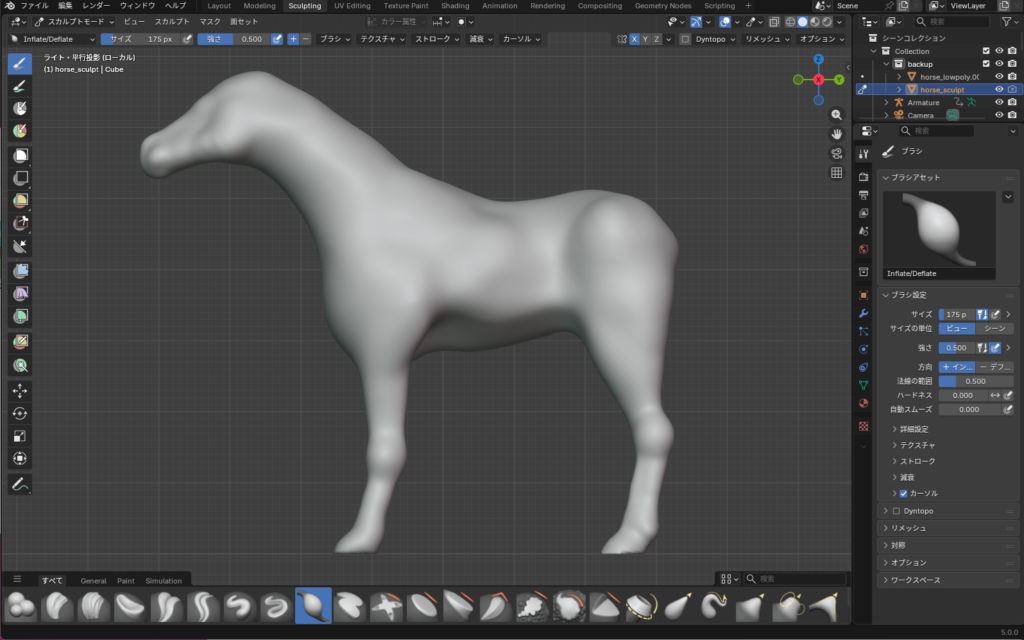The image size is (1024, 640).
Task: Toggle camera view icon in viewport
Action: point(836,153)
